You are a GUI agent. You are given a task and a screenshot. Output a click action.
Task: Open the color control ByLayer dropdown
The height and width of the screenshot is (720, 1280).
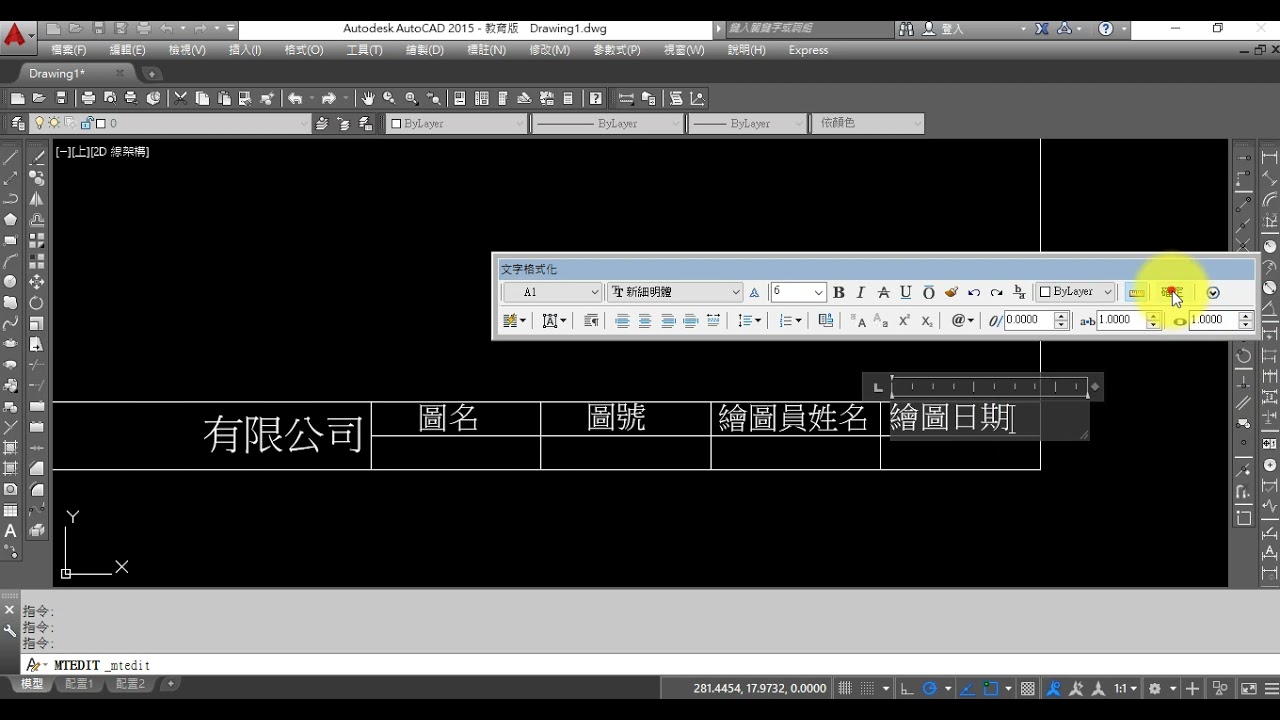[456, 124]
